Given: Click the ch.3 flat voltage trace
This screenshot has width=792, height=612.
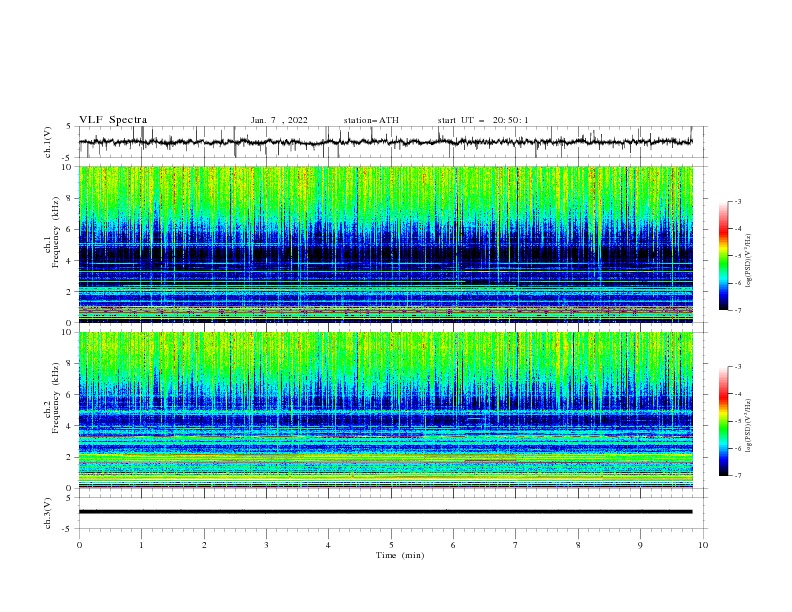Looking at the screenshot, I should tap(386, 512).
